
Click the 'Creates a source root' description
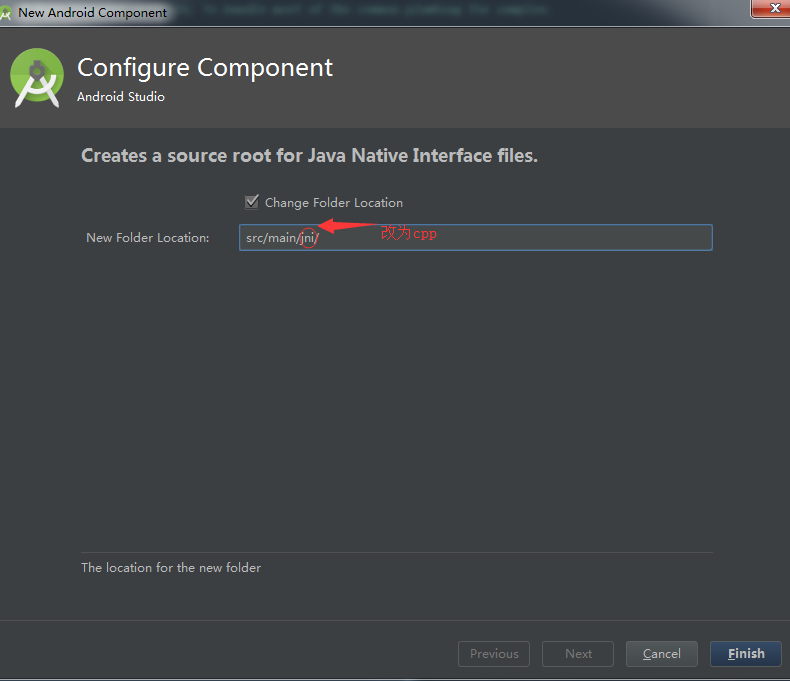[x=309, y=156]
